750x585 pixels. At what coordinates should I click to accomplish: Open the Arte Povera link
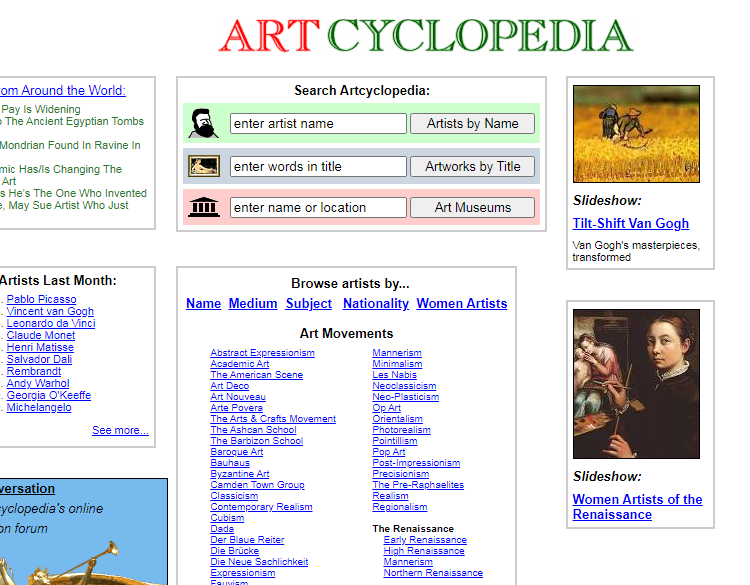236,408
